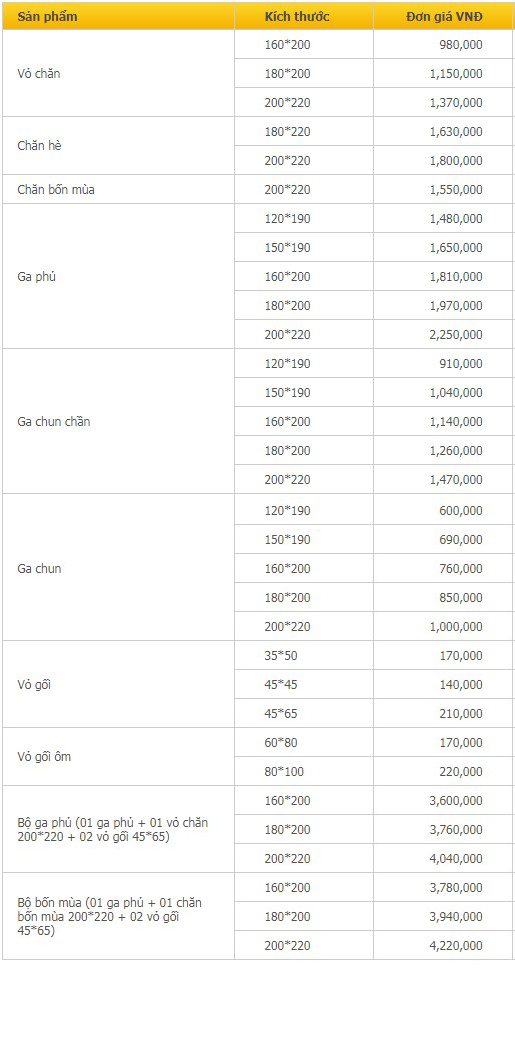The image size is (515, 1062).
Task: Click the Ga phủ product cell
Action: click(119, 276)
